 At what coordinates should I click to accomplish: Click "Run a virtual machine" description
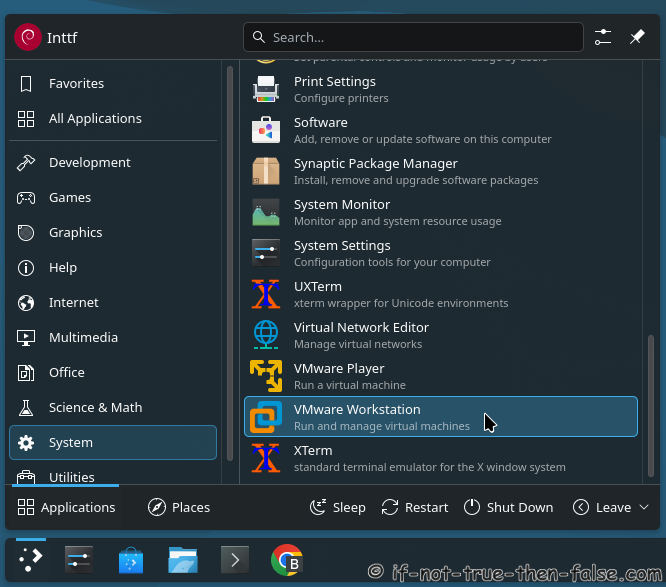coord(350,385)
